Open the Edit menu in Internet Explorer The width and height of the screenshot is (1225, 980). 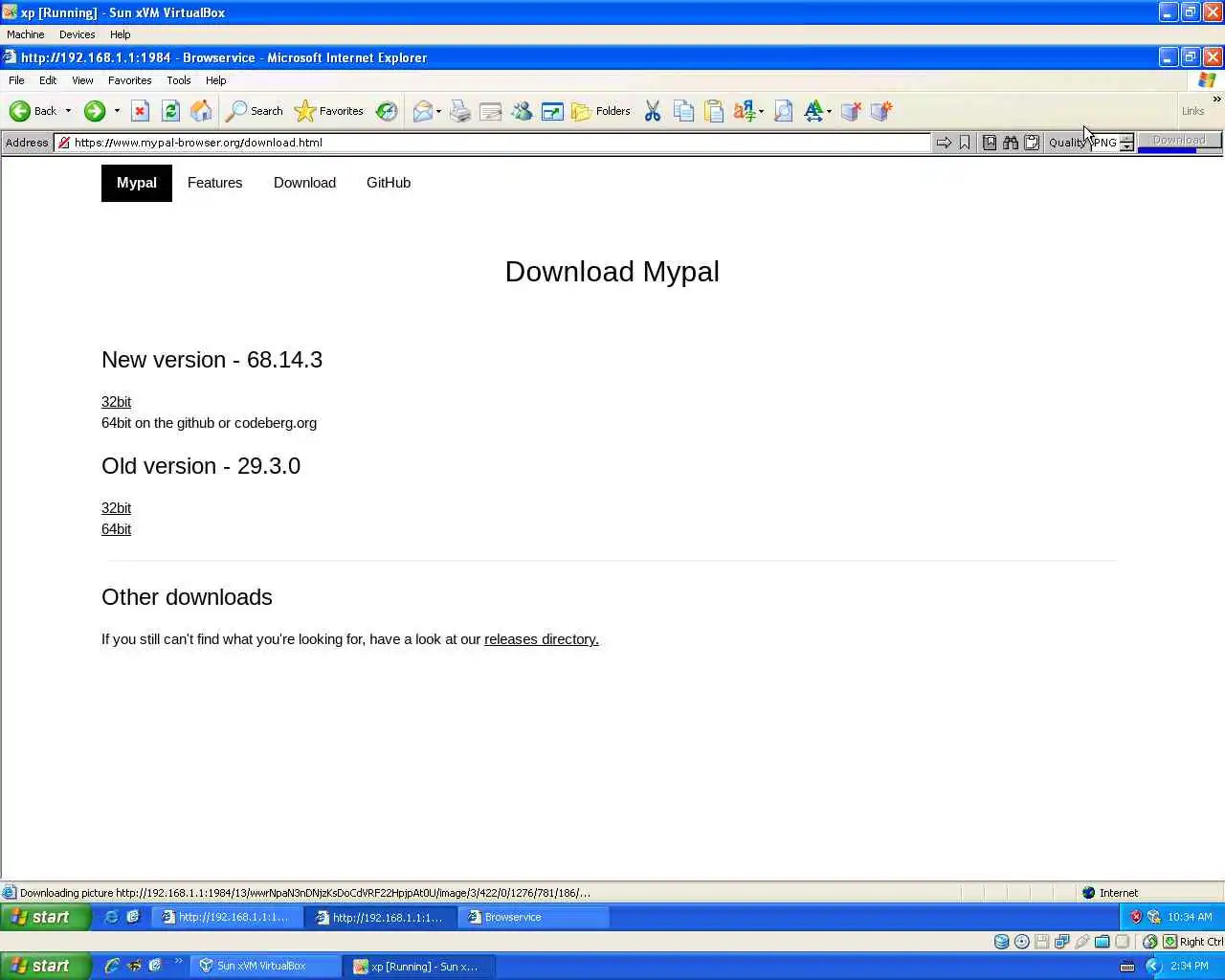48,80
